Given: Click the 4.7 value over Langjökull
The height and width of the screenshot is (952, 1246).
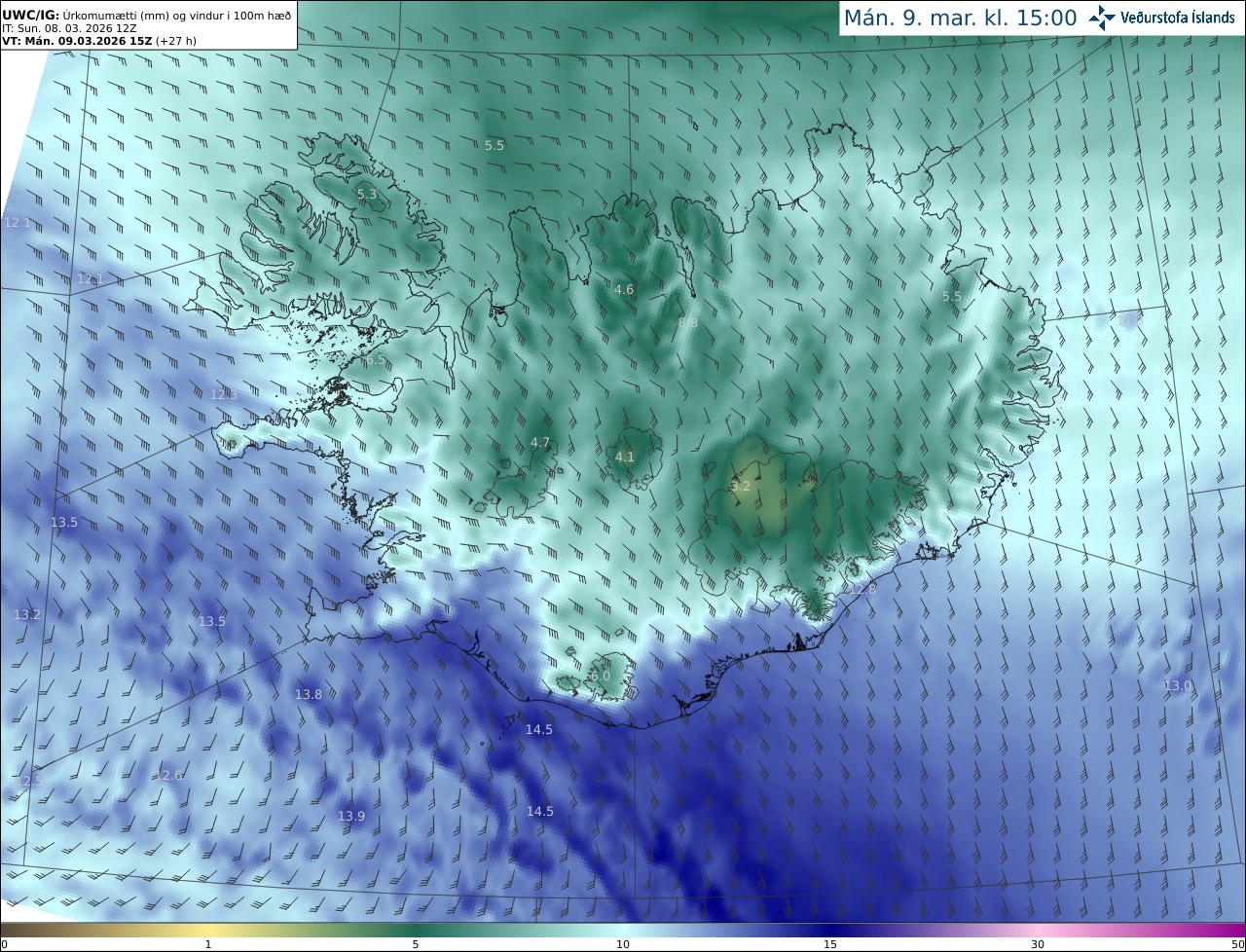Looking at the screenshot, I should pos(540,443).
